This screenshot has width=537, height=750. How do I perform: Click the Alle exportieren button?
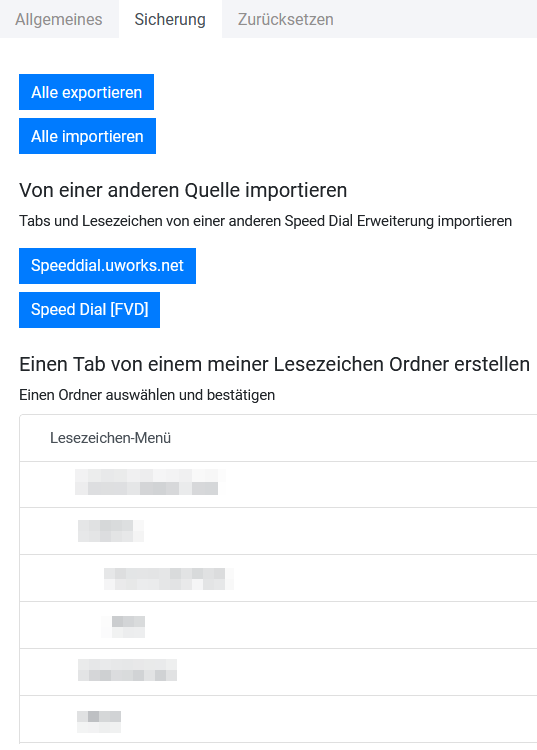click(x=87, y=92)
